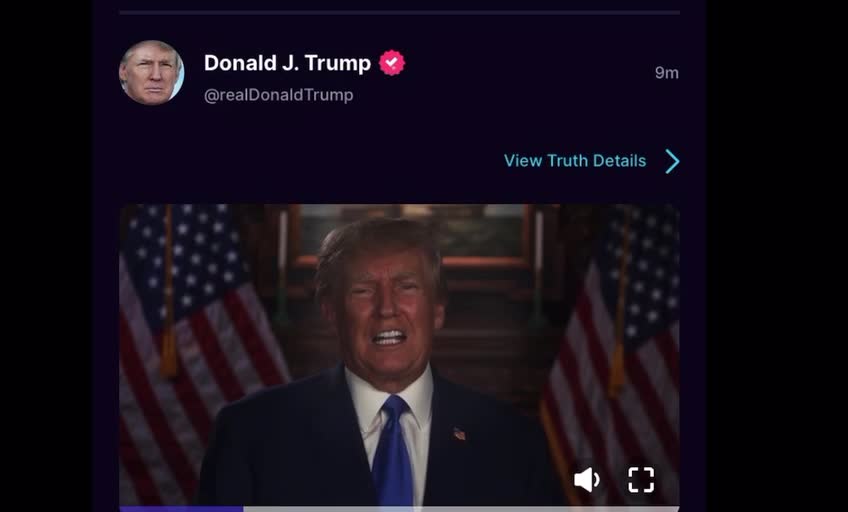Open the View Truth Details link
The width and height of the screenshot is (848, 512).
tap(575, 161)
